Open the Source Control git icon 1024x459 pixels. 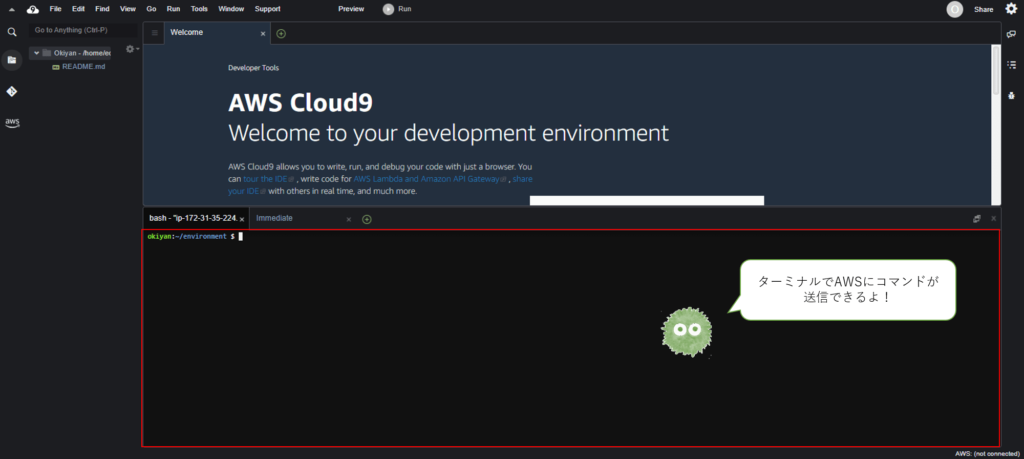12,91
